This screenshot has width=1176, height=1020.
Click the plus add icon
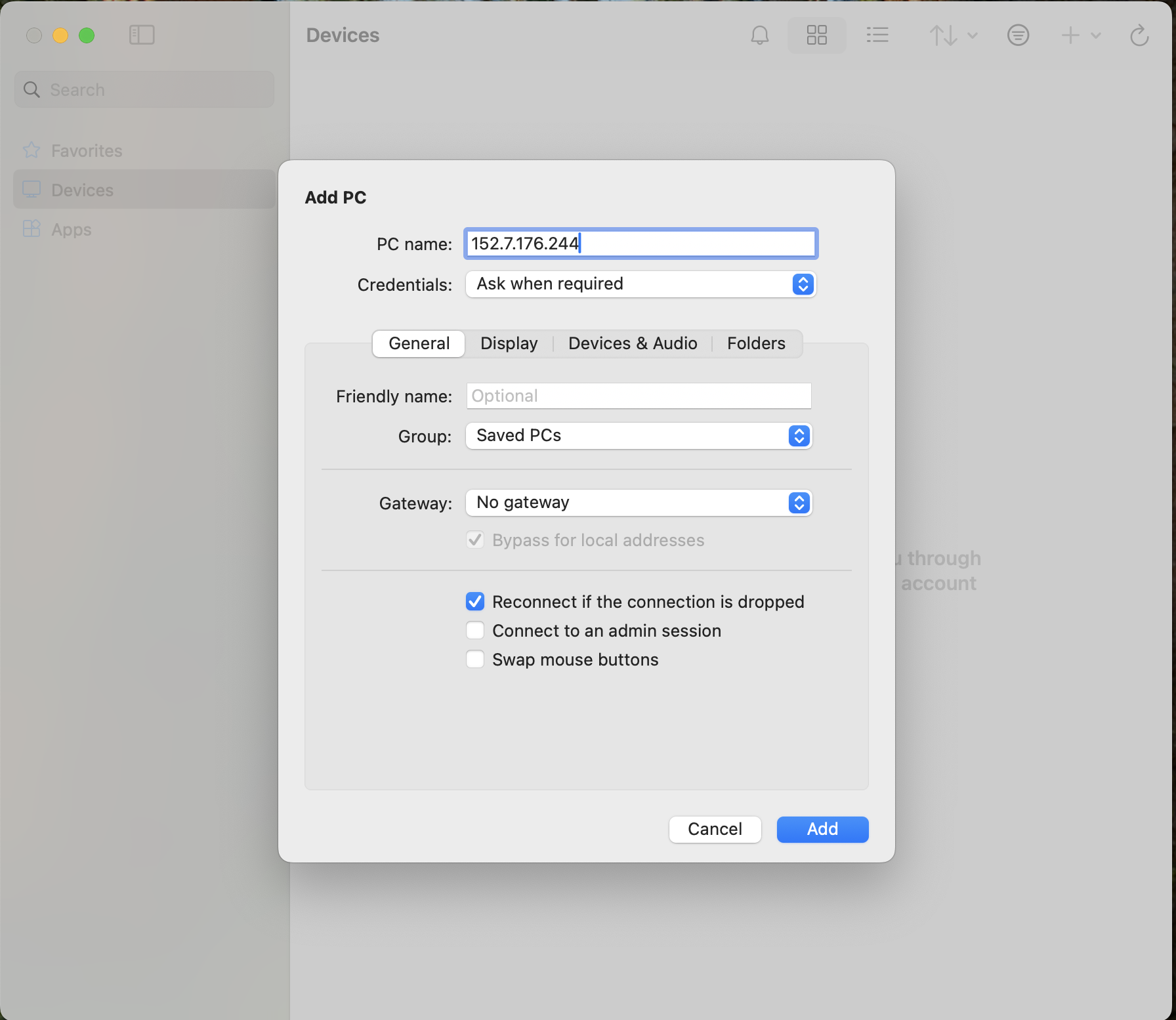pos(1071,35)
